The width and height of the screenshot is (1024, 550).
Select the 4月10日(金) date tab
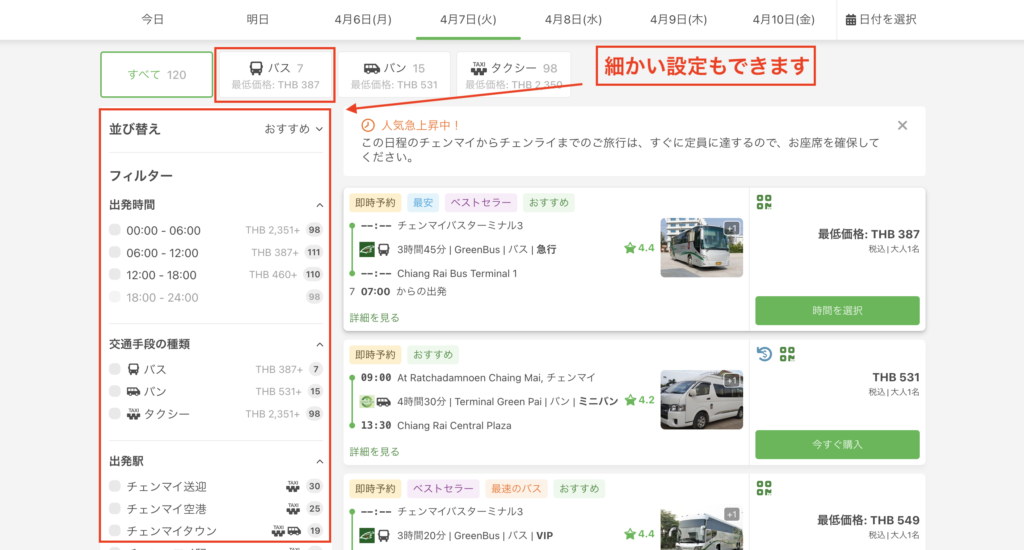pyautogui.click(x=784, y=20)
